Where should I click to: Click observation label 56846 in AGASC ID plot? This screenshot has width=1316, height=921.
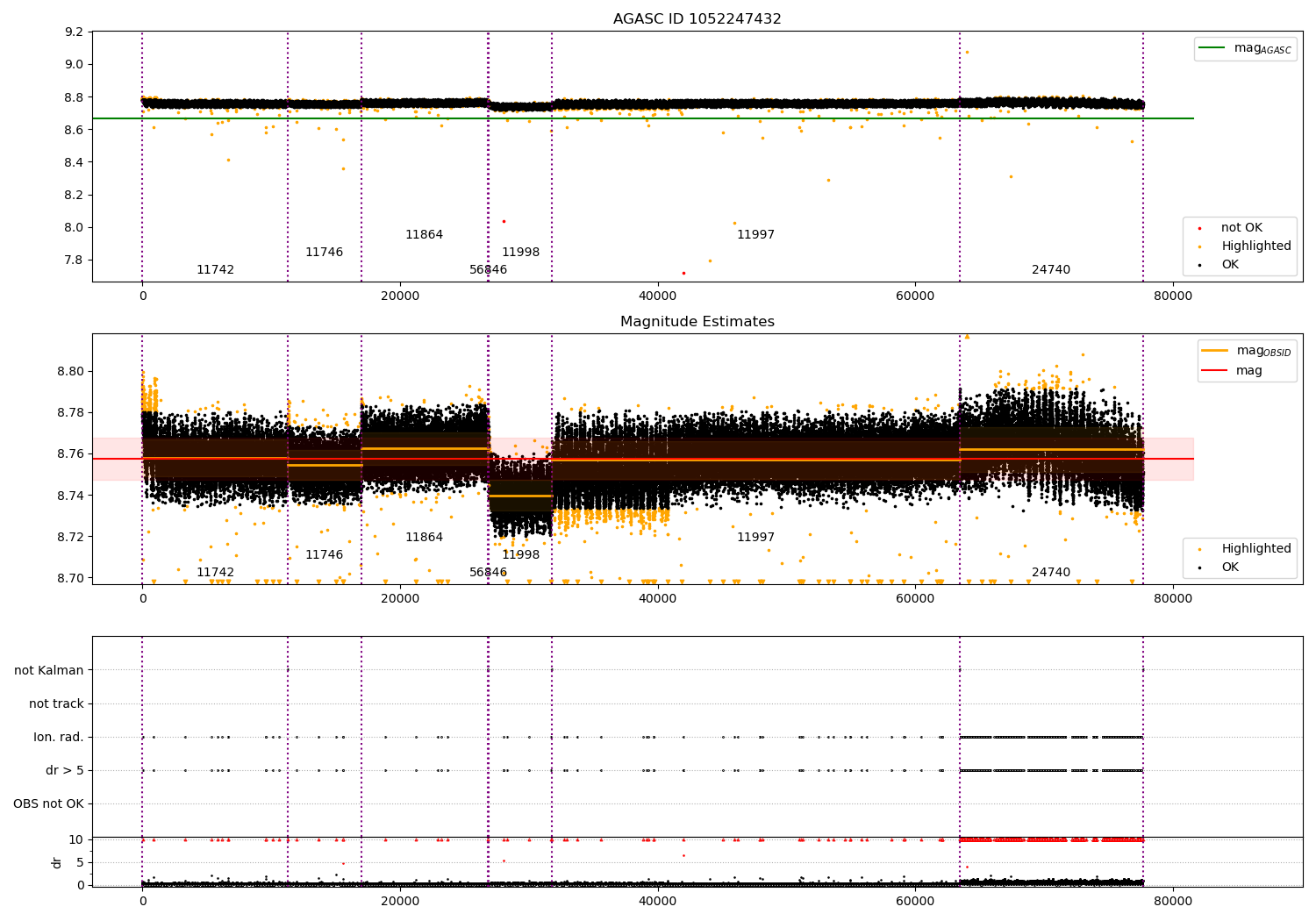coord(488,270)
